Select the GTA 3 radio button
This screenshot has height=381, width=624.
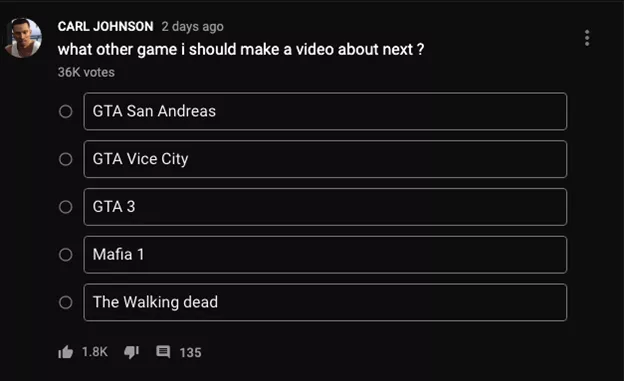click(x=66, y=207)
